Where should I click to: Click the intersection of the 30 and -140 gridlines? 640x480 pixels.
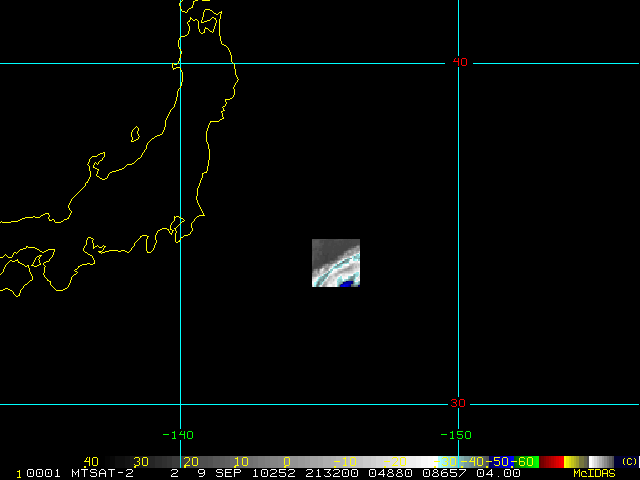(180, 405)
